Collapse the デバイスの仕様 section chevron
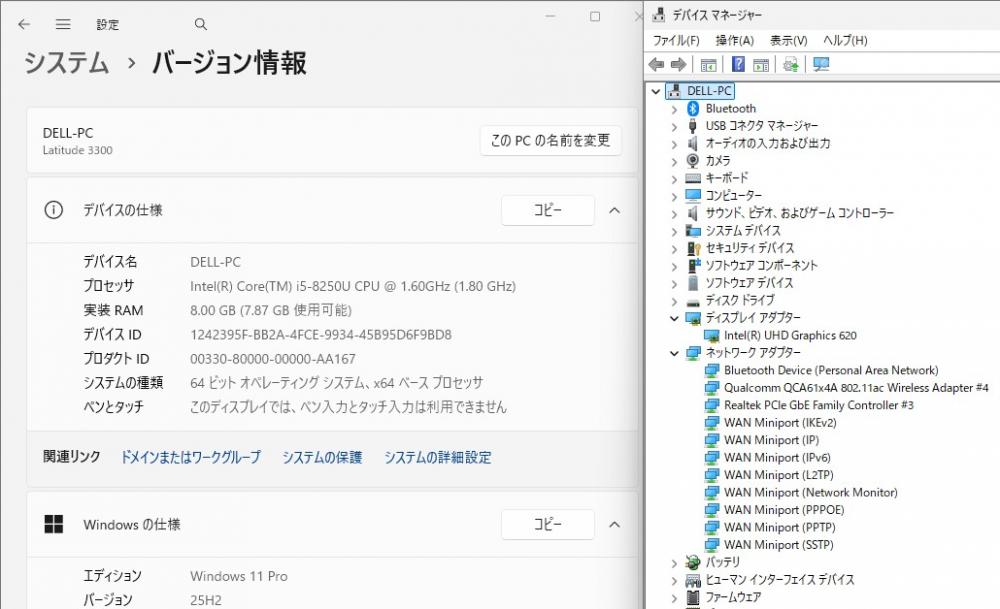The height and width of the screenshot is (609, 1000). point(614,210)
